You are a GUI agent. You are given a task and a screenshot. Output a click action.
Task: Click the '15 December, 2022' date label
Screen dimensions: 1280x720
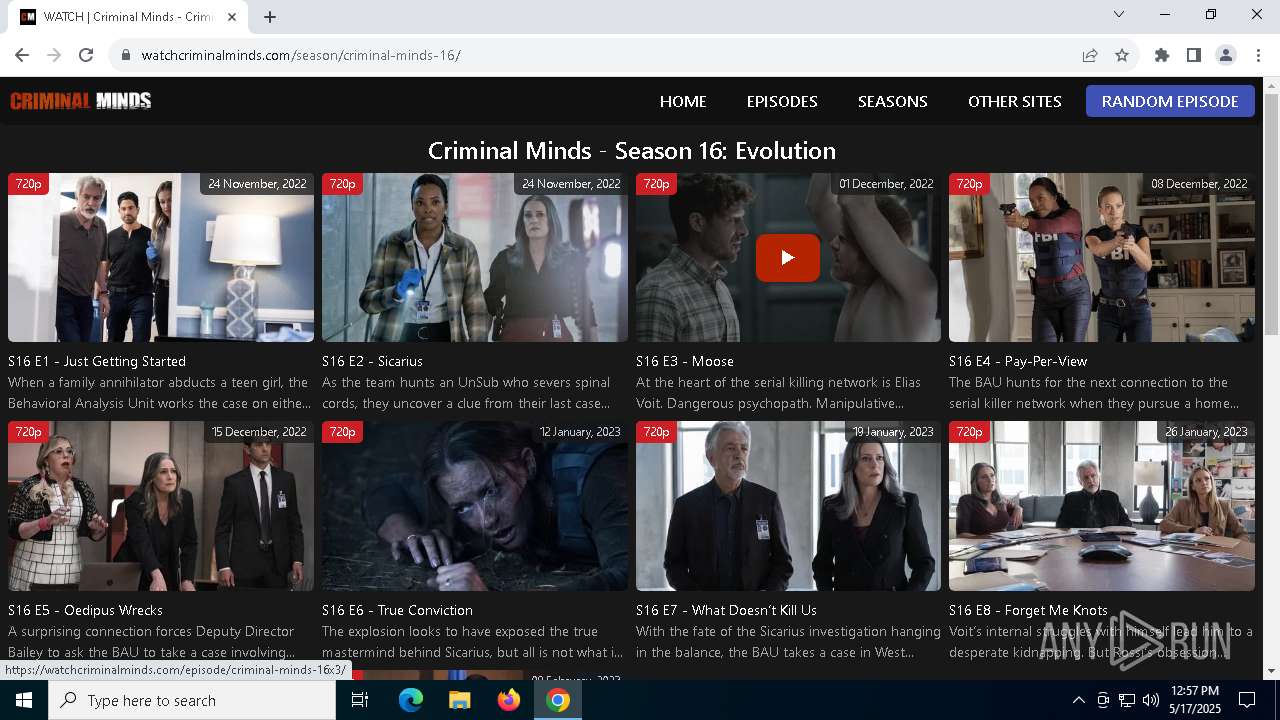(x=259, y=432)
